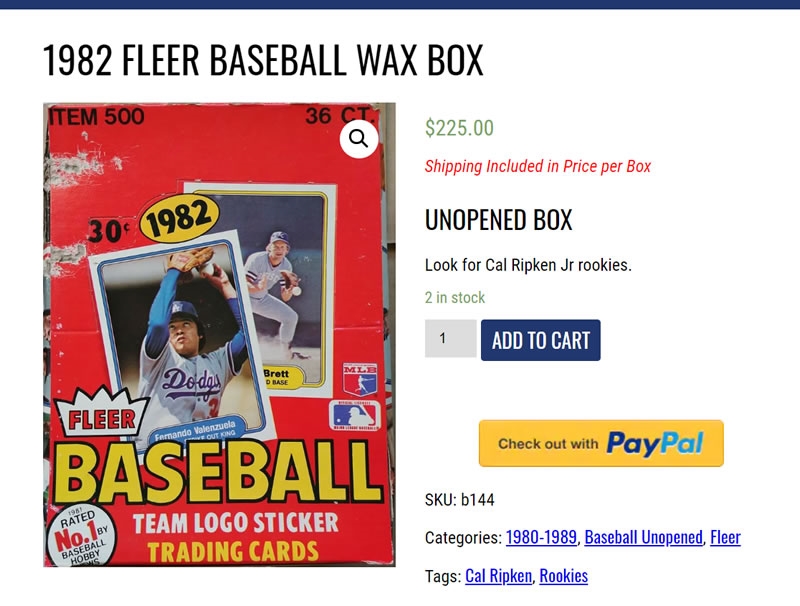Click the 1982 Fleer Baseball Wax Box title

[263, 60]
